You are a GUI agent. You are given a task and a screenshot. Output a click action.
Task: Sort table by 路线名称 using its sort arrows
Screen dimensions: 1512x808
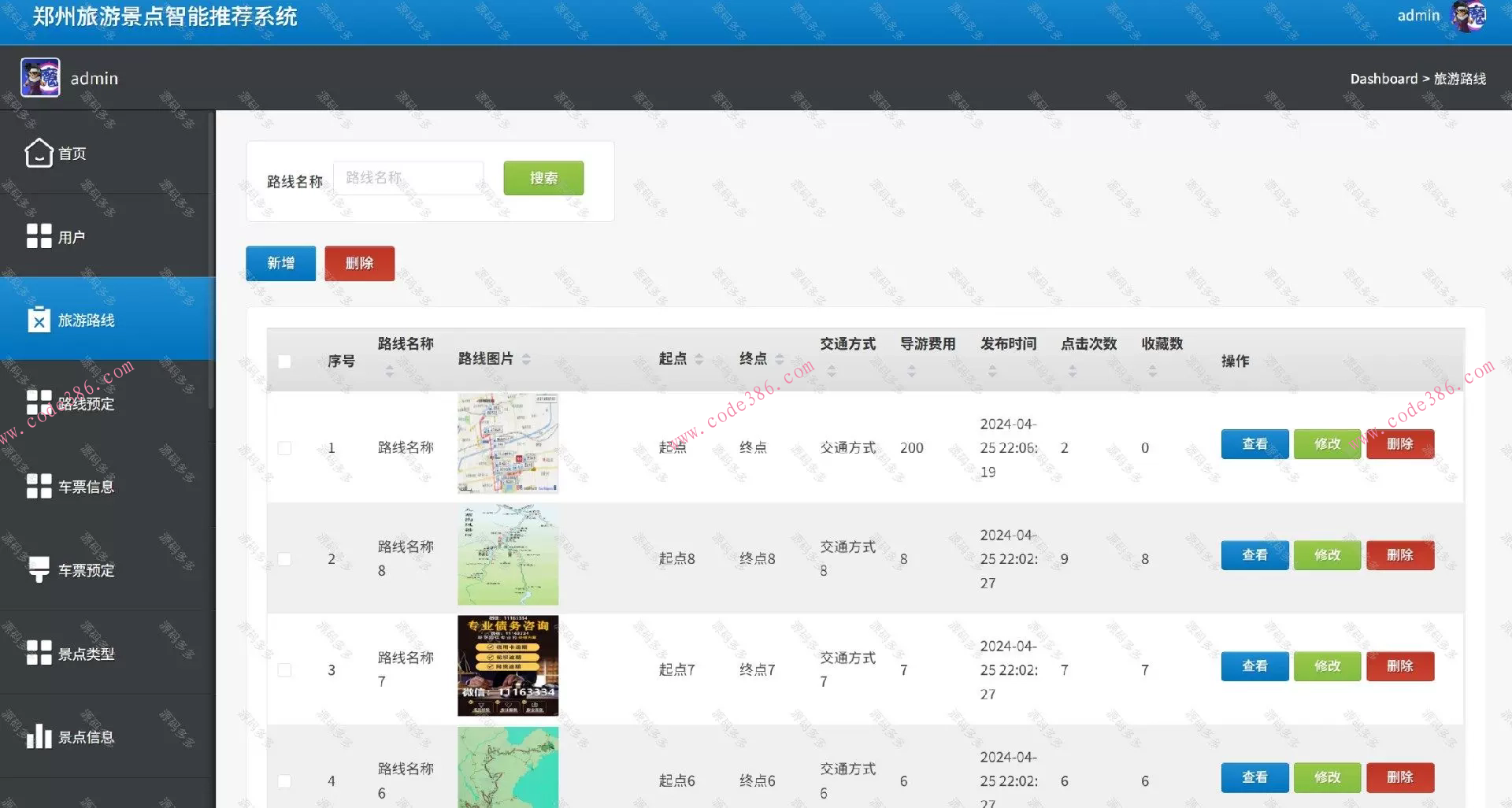(388, 370)
